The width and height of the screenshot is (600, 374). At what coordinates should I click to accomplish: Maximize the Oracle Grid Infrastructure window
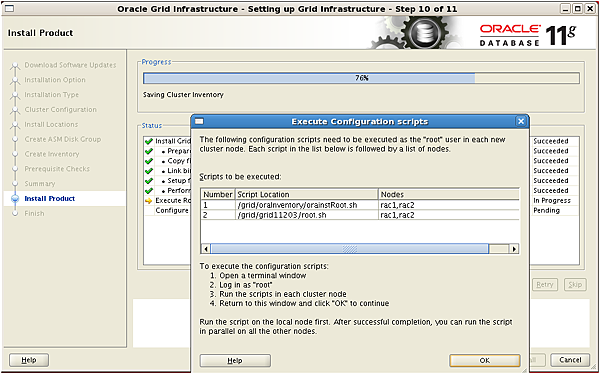578,9
